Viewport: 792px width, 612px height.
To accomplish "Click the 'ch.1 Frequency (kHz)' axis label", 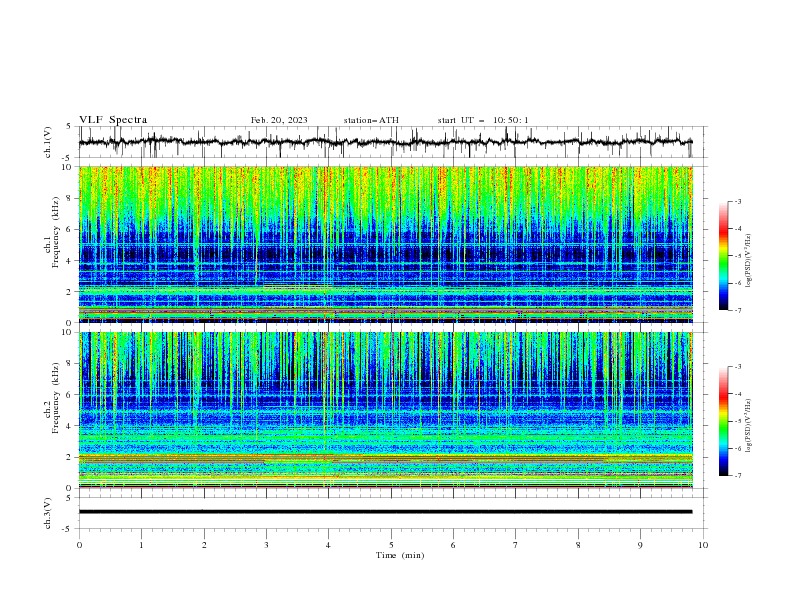I will pyautogui.click(x=52, y=231).
